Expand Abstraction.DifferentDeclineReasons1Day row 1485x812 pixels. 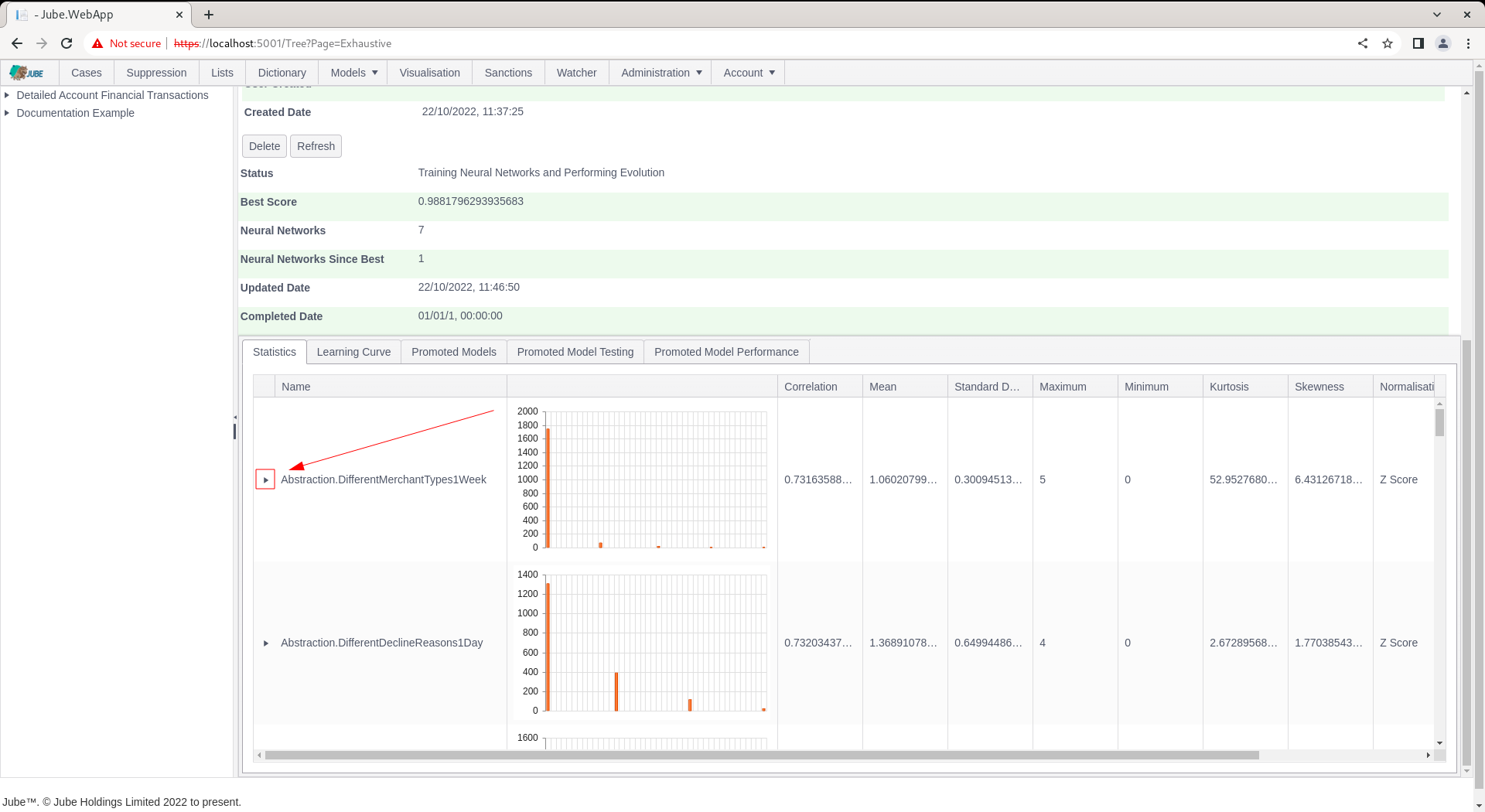click(265, 643)
